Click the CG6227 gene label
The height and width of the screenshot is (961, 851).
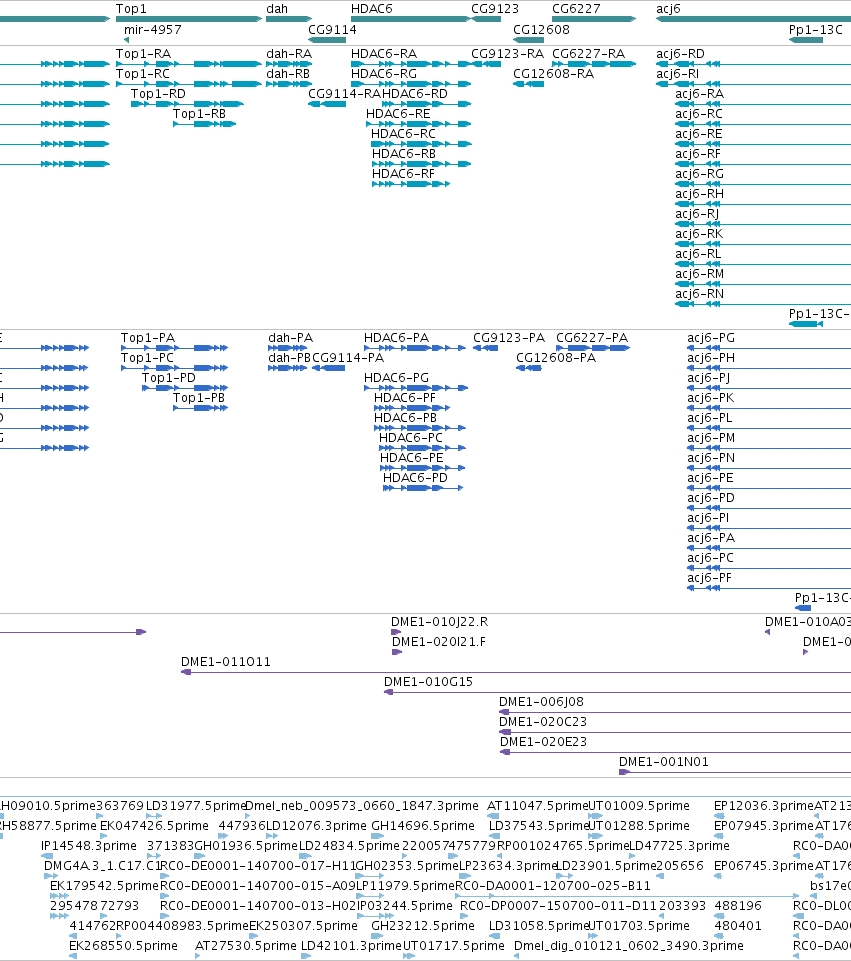[576, 9]
